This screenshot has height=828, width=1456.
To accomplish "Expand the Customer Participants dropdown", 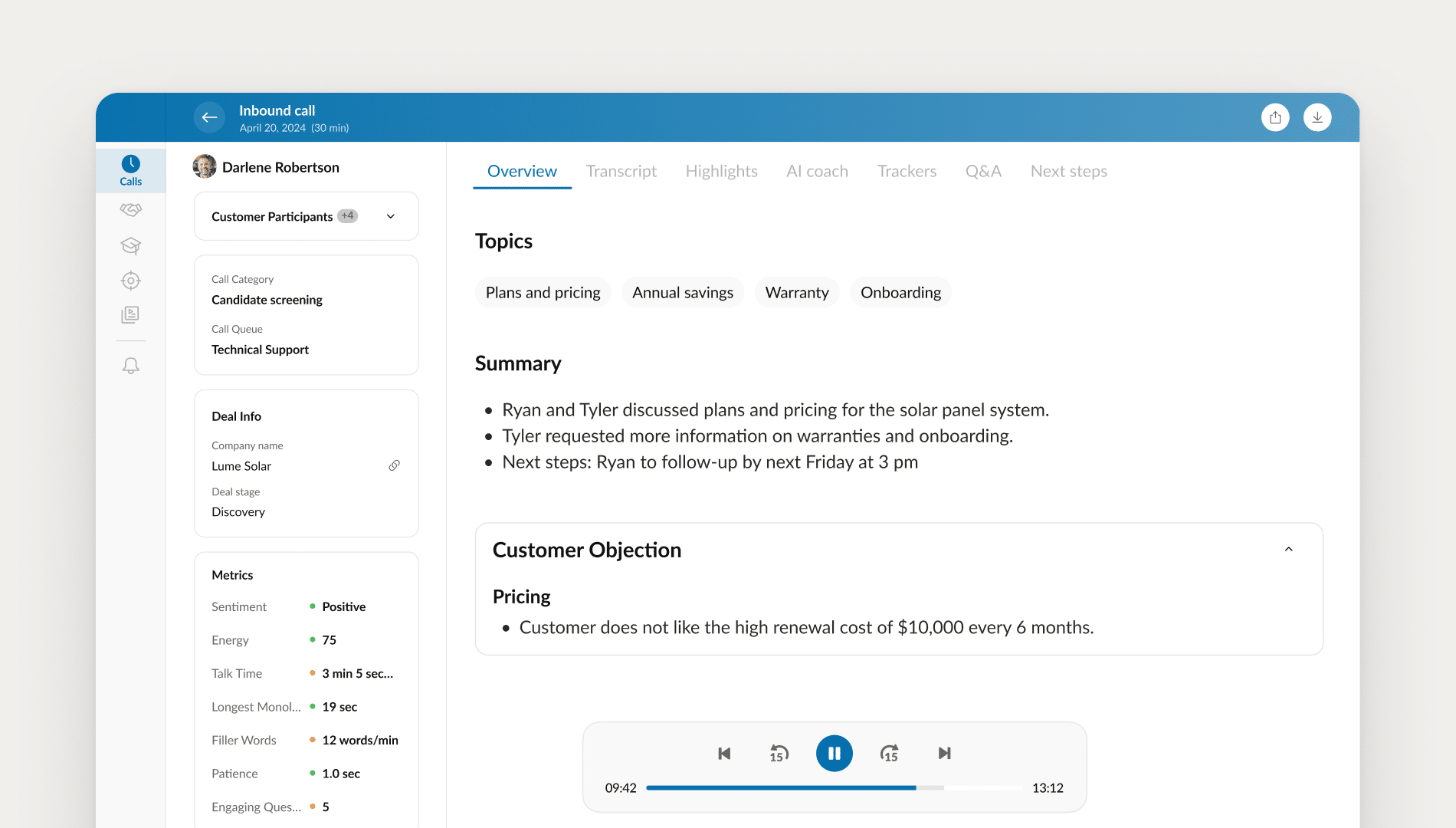I will pos(391,216).
